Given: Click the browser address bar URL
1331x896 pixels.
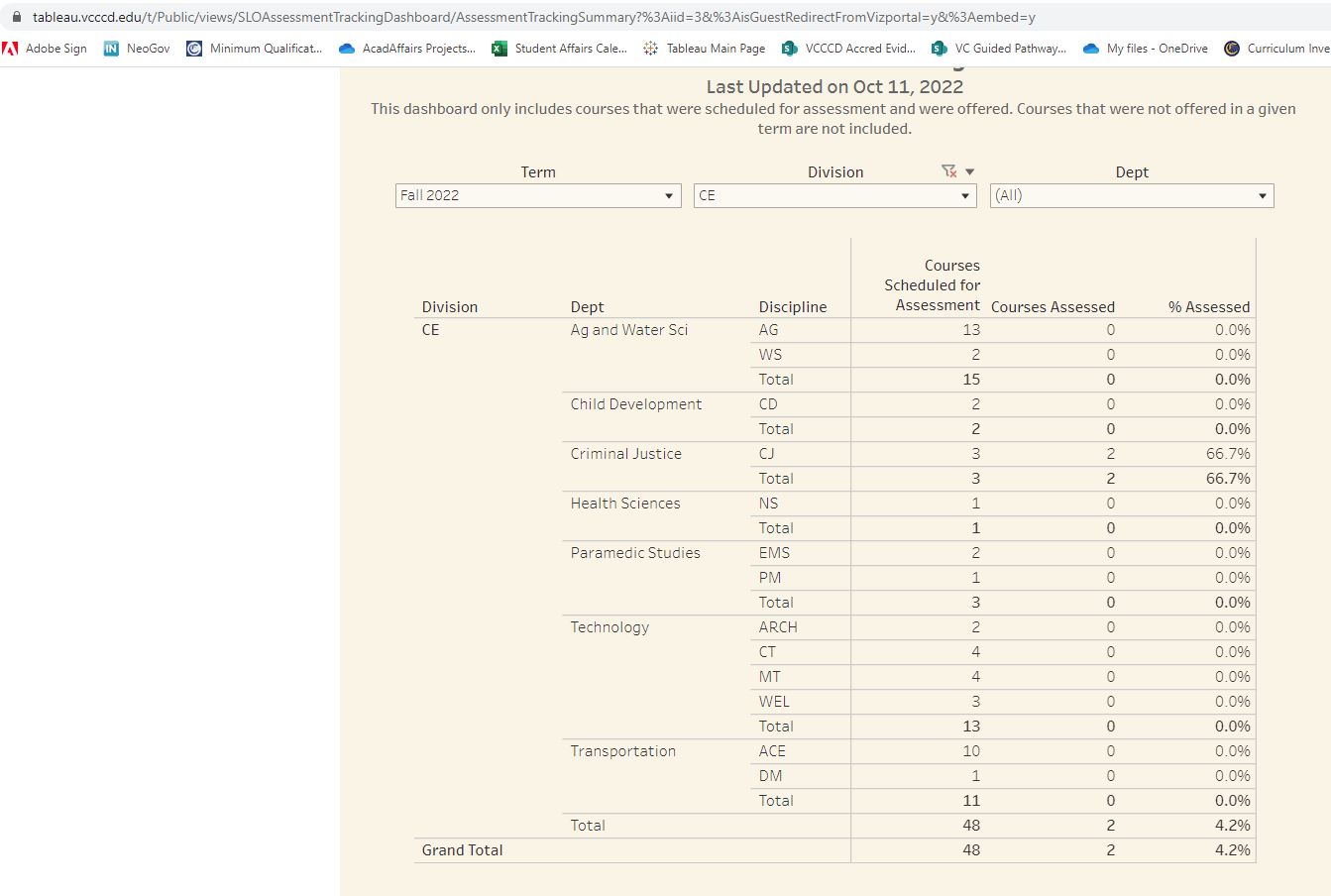Looking at the screenshot, I should click(x=534, y=17).
